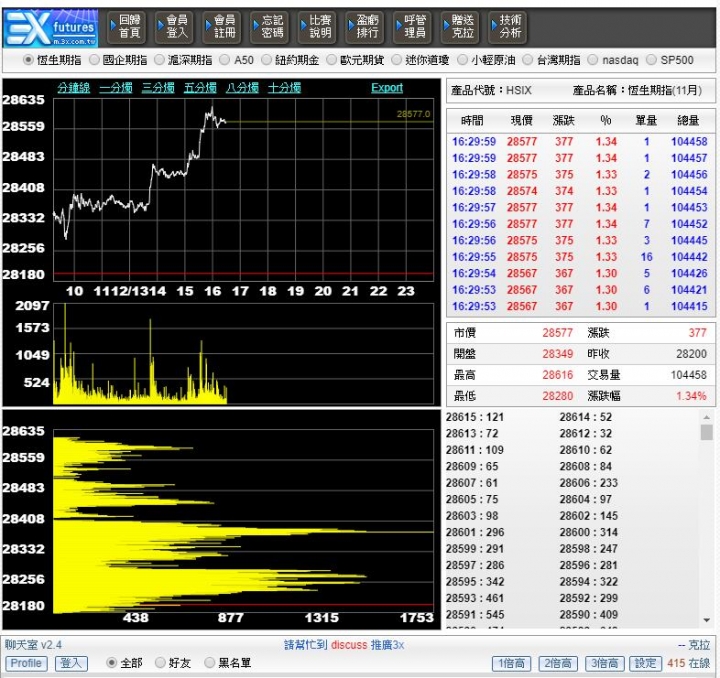Image resolution: width=720 pixels, height=678 pixels.
Task: Switch chart to 三分燭
Action: [158, 88]
